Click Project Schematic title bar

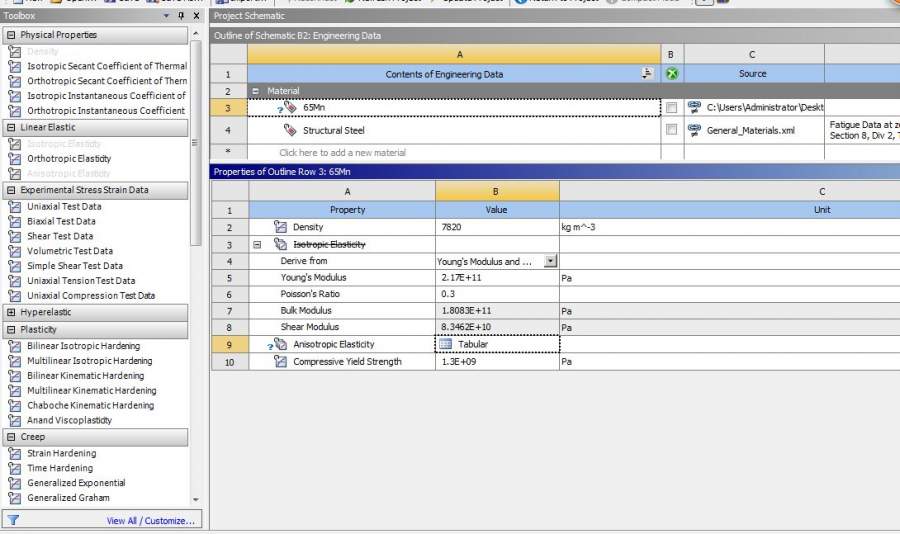[554, 16]
